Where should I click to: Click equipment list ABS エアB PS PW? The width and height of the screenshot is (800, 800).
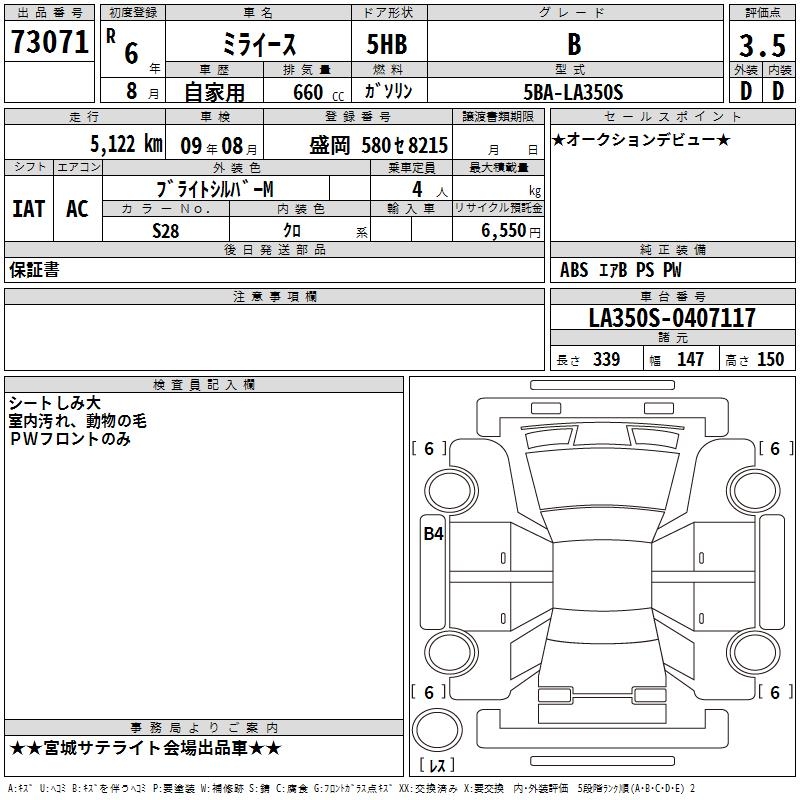pos(620,270)
